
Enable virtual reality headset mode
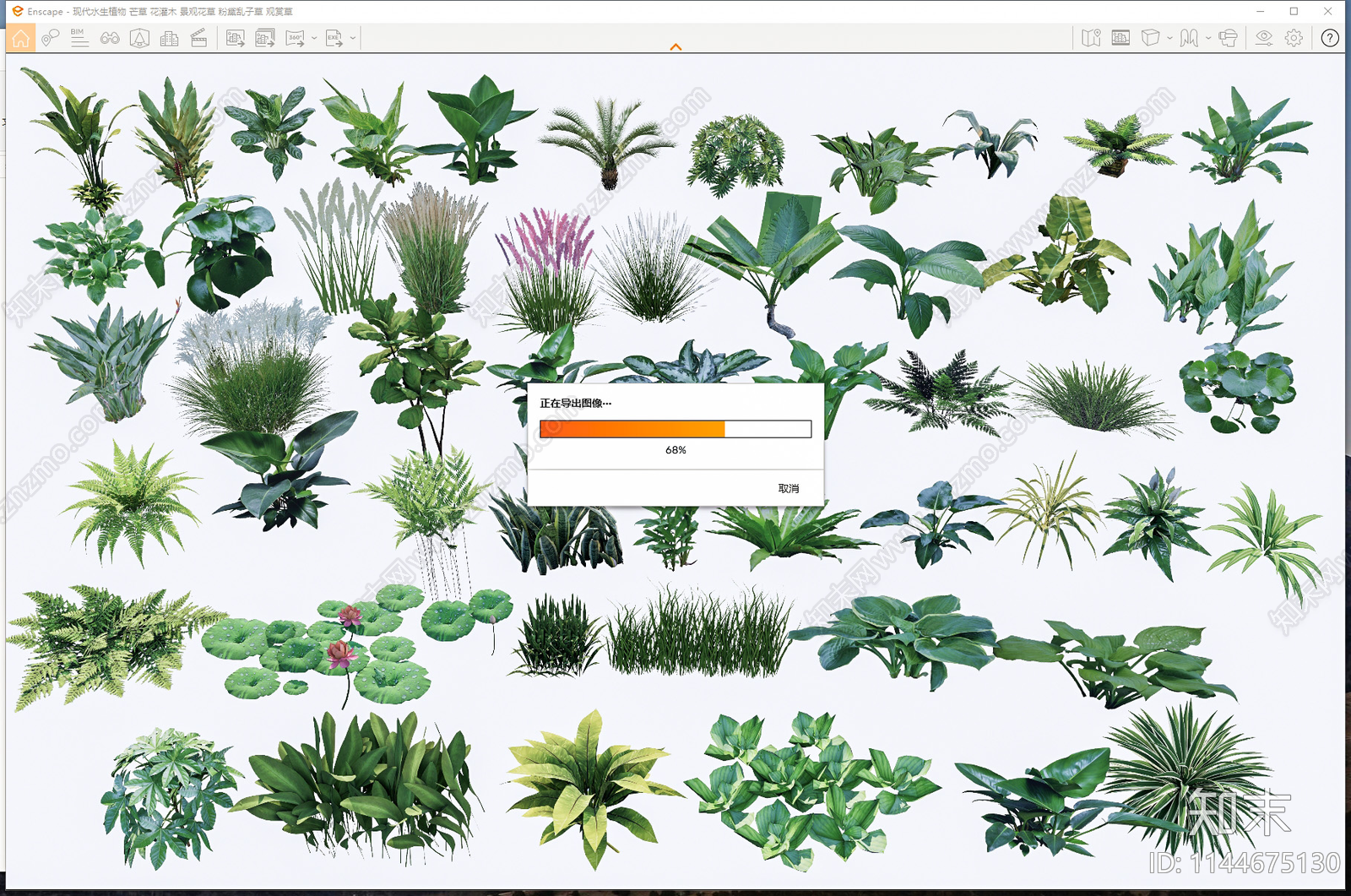(x=1228, y=38)
